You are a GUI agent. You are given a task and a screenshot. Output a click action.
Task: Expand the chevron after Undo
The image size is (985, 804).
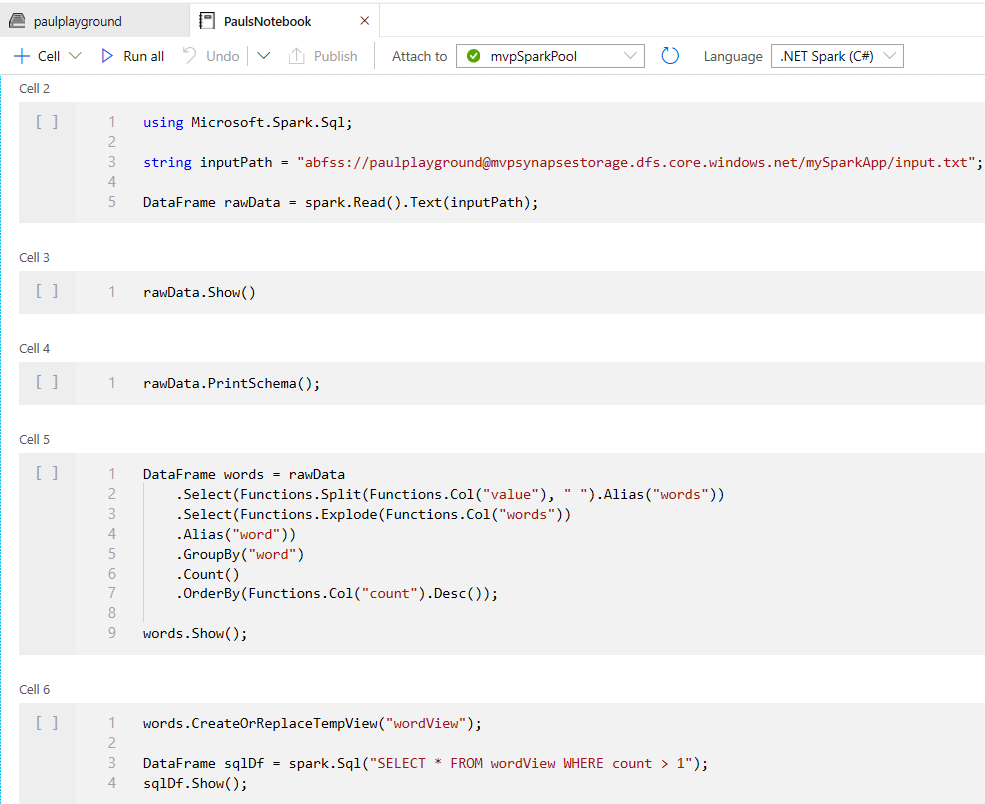[x=263, y=56]
